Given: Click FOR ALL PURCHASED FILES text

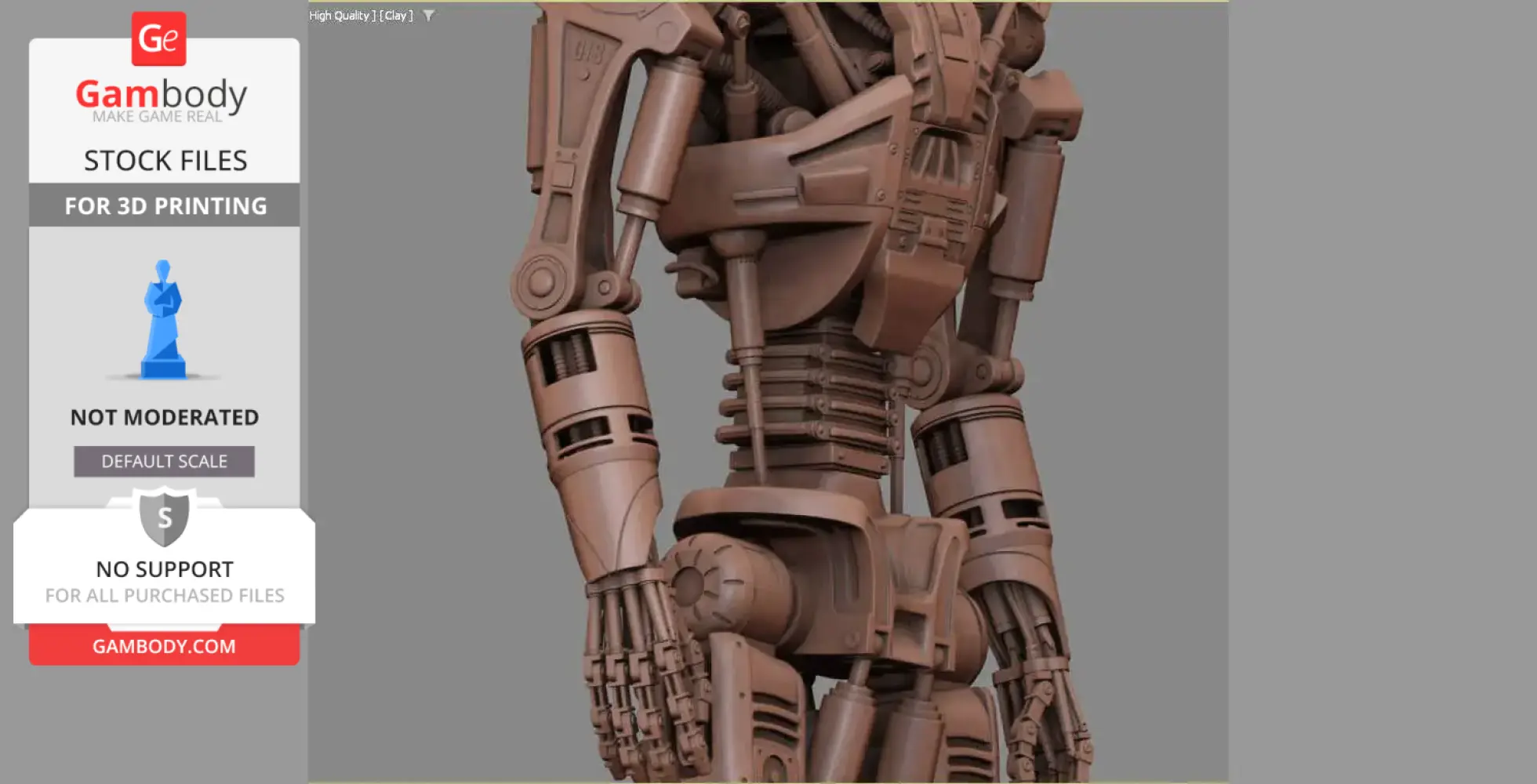Looking at the screenshot, I should point(165,596).
